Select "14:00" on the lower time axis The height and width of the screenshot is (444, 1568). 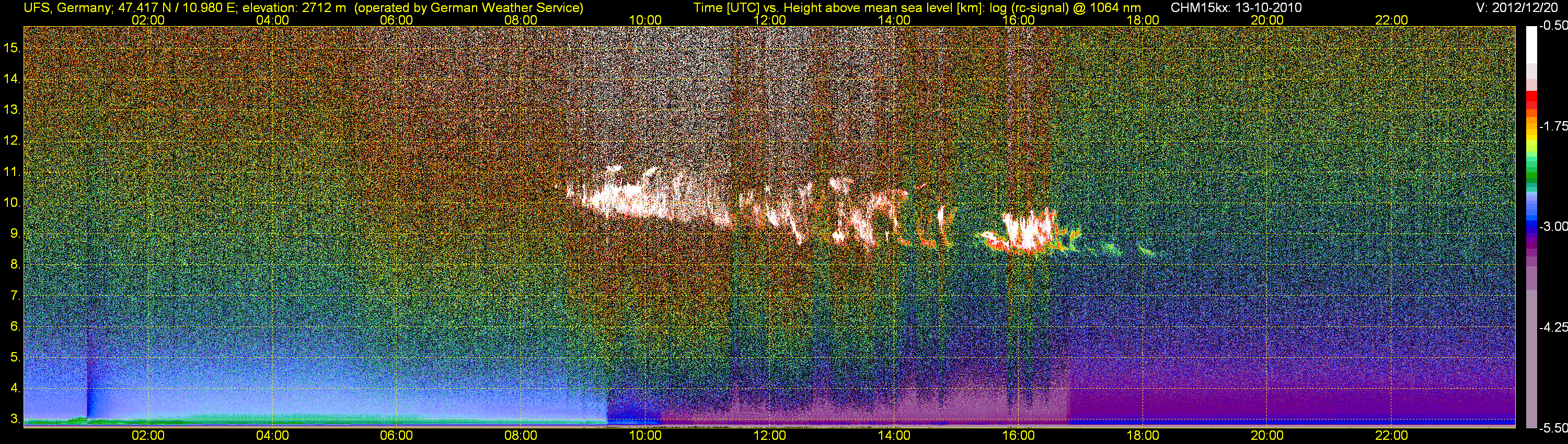[x=894, y=436]
